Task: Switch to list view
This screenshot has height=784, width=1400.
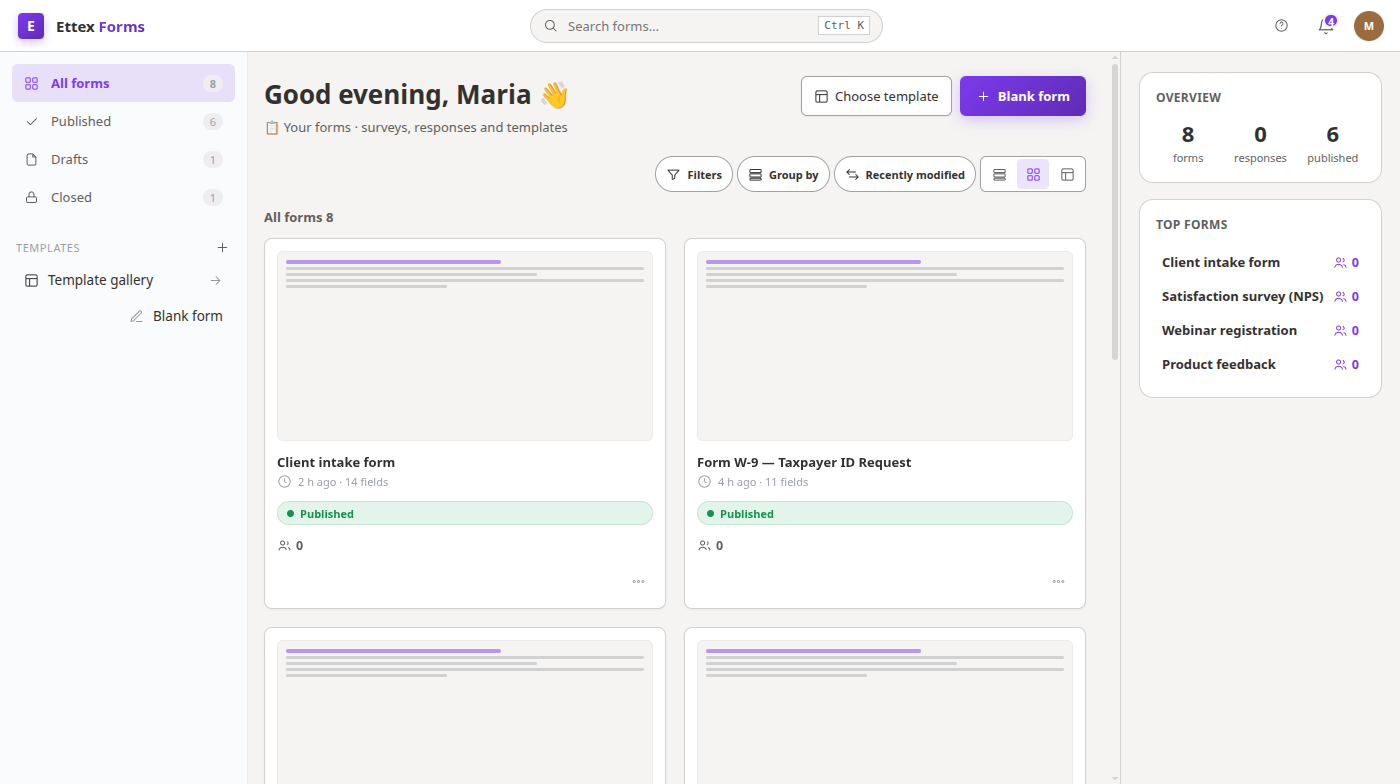Action: [x=999, y=175]
